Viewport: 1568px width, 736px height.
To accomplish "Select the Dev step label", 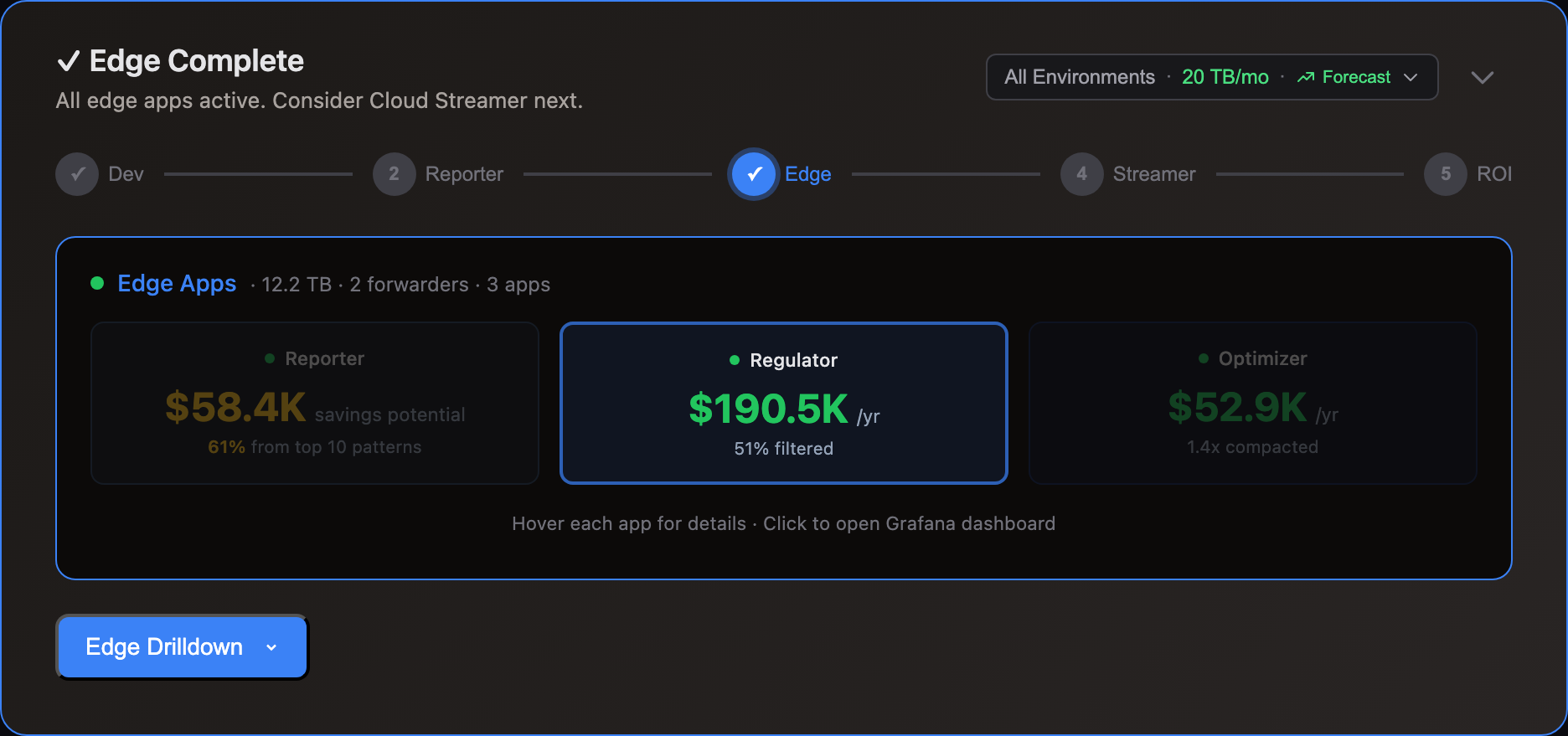I will coord(126,174).
